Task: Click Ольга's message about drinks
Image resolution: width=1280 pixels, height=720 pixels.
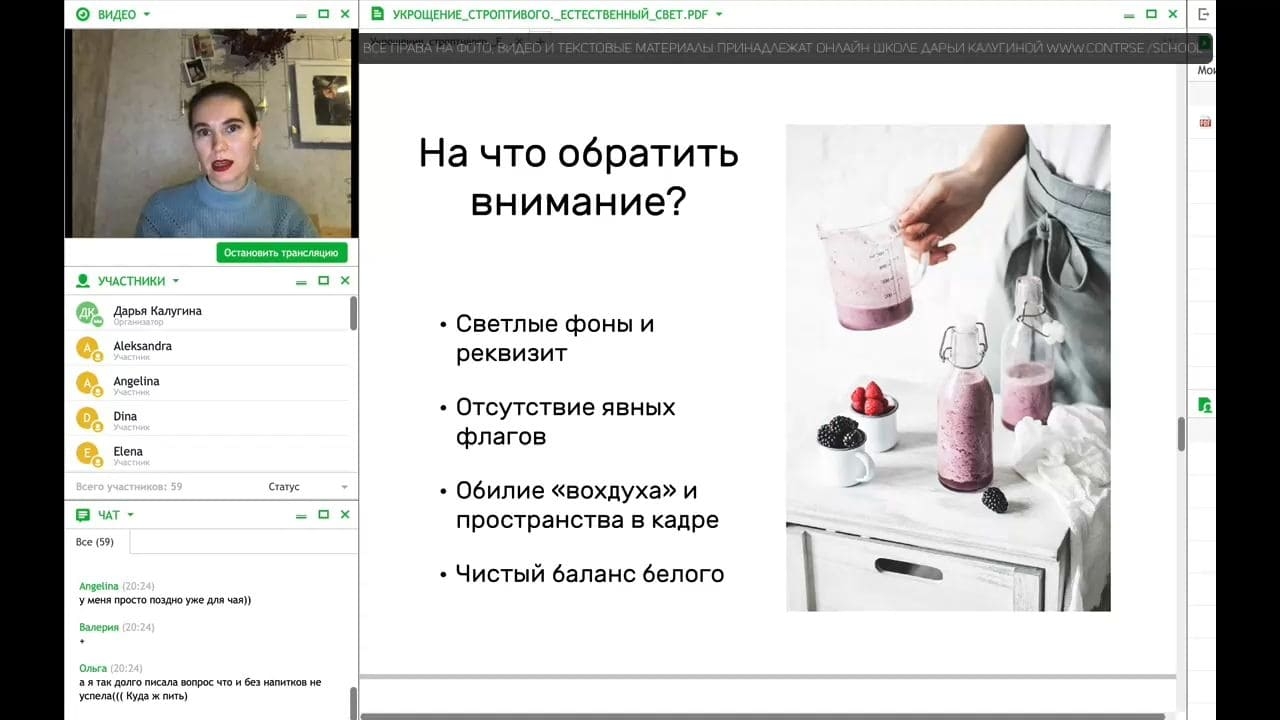Action: [x=200, y=689]
